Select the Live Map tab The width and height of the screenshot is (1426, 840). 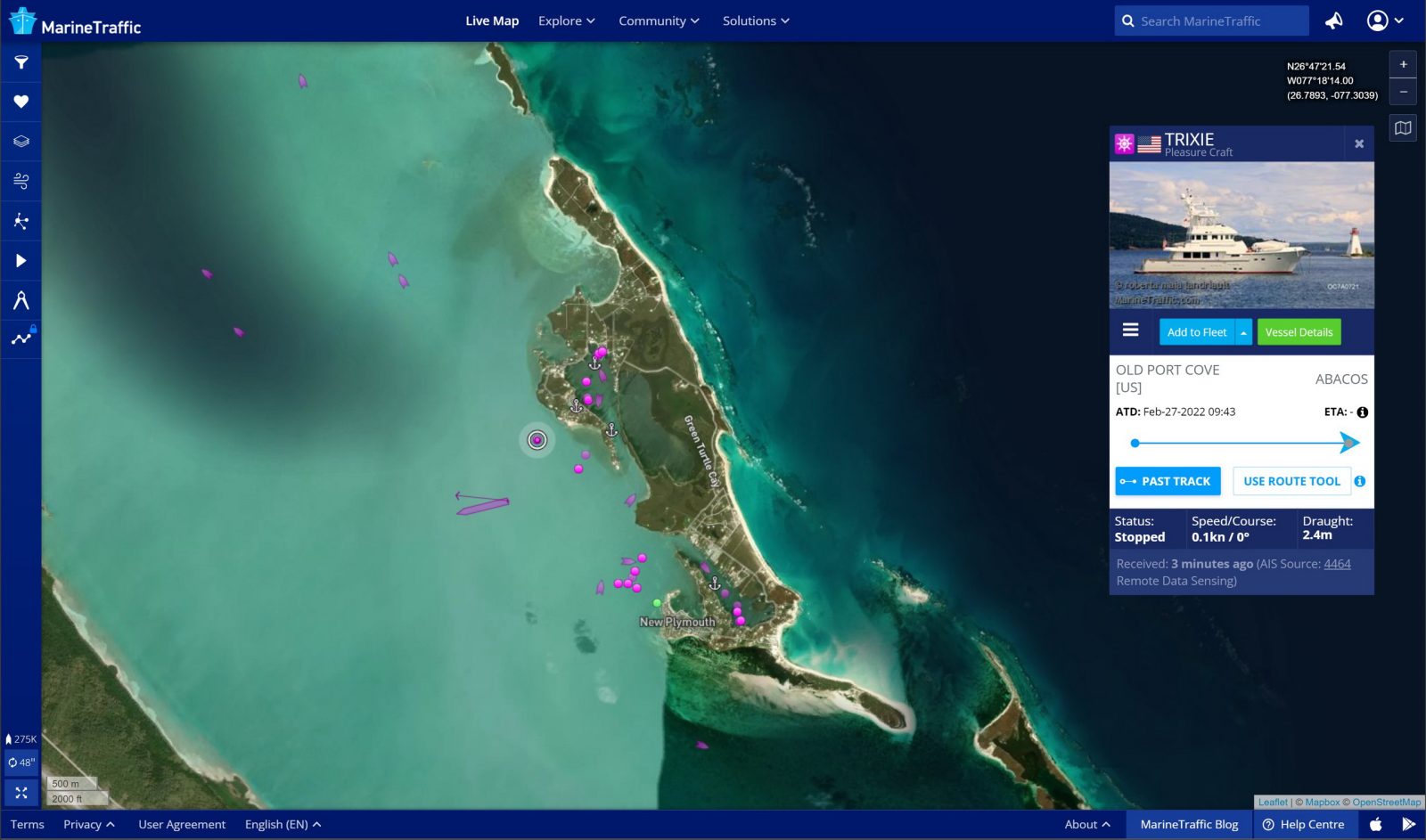(x=492, y=20)
